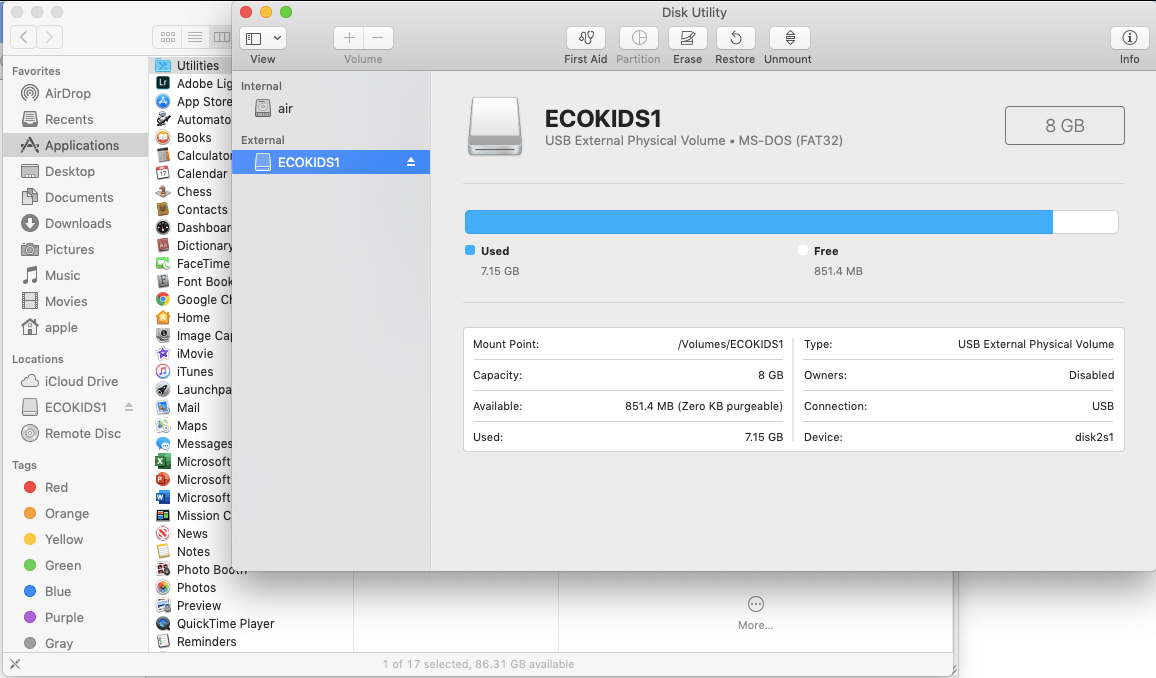This screenshot has height=678, width=1156.
Task: Add a volume using the plus icon
Action: [x=348, y=37]
